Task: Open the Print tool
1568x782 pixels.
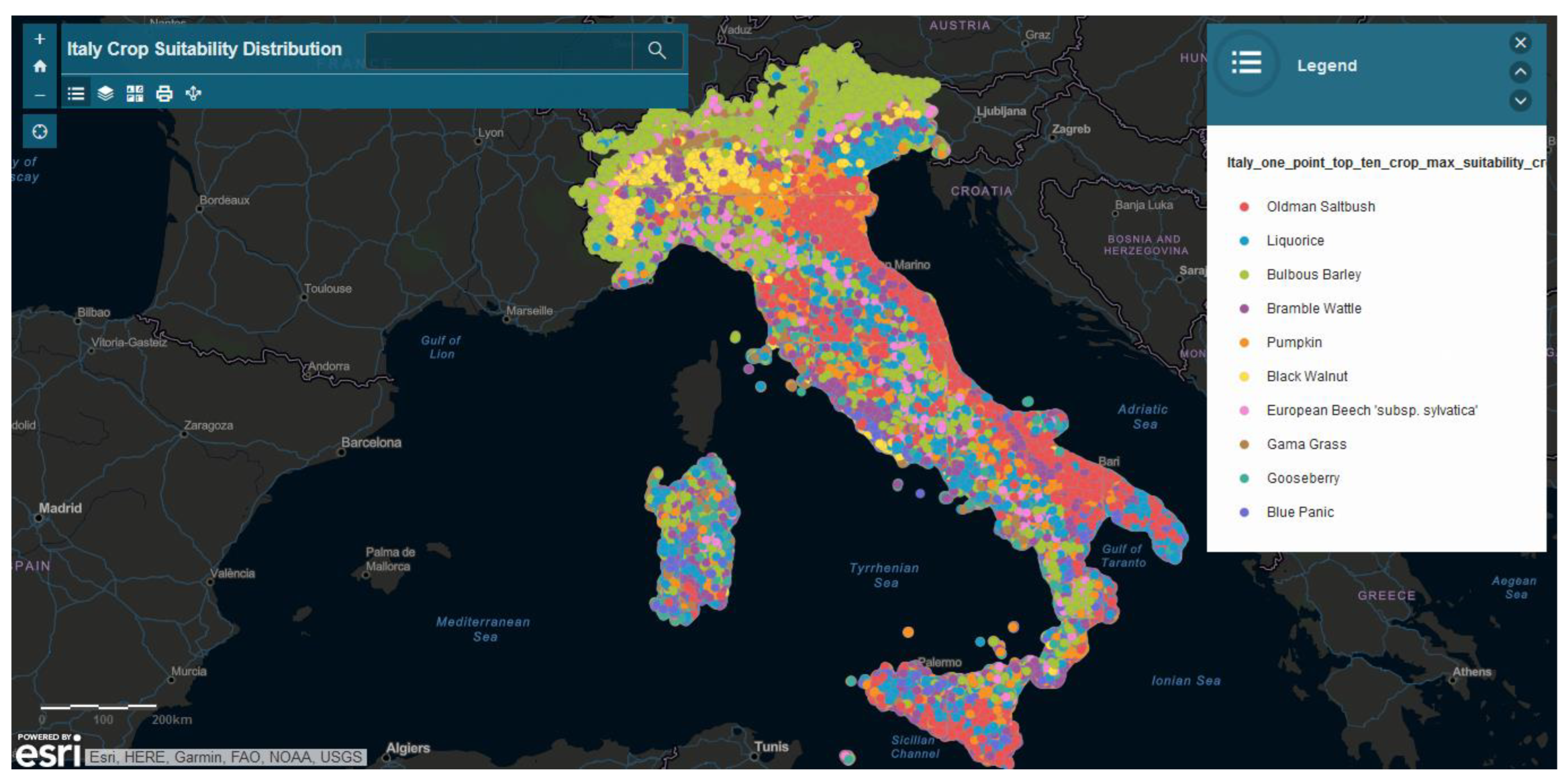Action: 164,94
